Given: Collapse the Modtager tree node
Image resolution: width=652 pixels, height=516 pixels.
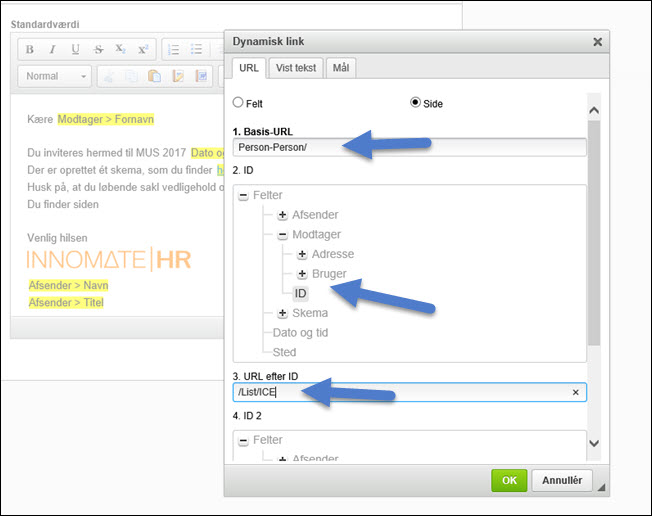Looking at the screenshot, I should tap(283, 235).
